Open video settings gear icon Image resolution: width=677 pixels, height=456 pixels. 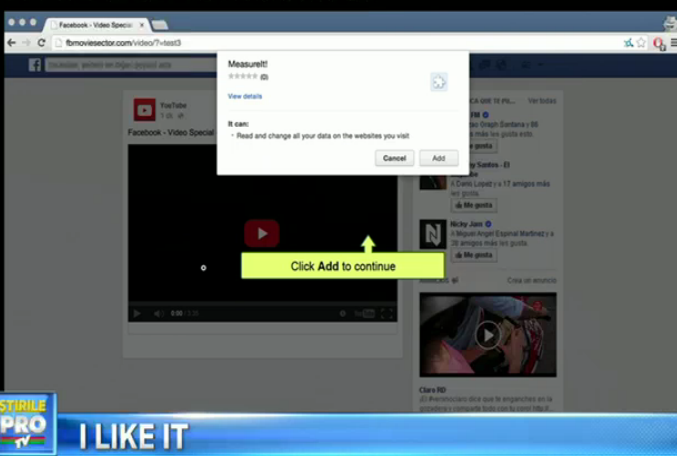point(342,313)
